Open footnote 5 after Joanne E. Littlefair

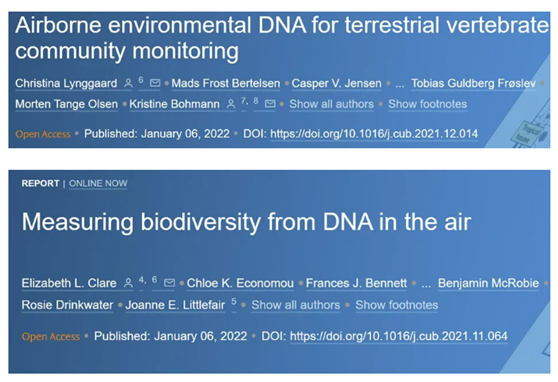click(x=234, y=302)
